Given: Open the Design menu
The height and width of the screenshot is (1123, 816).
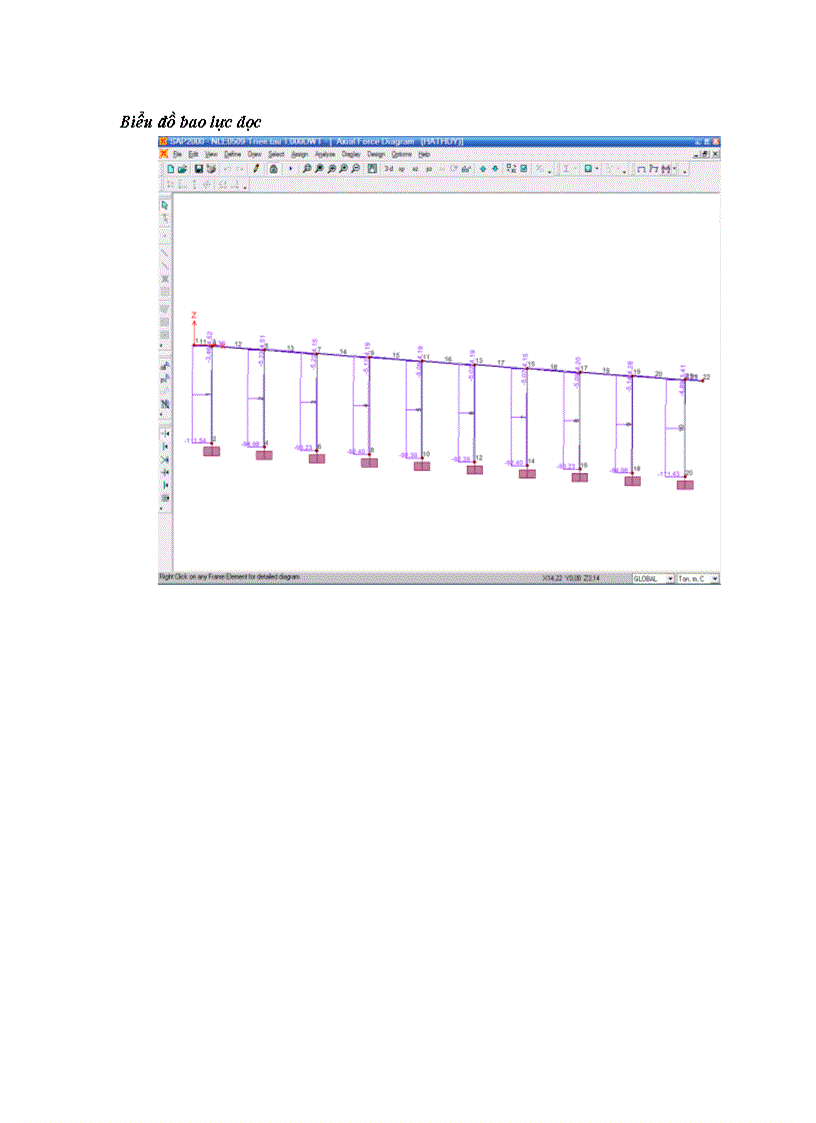Looking at the screenshot, I should (x=376, y=155).
